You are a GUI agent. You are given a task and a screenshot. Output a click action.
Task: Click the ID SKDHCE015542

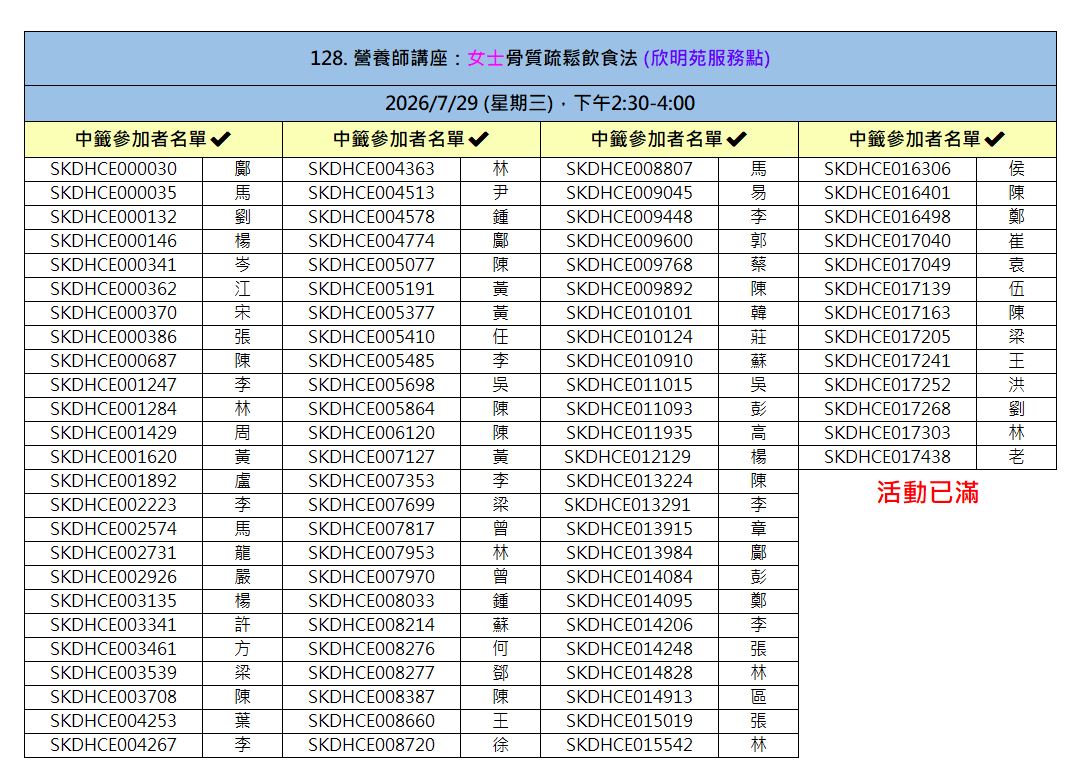[x=629, y=745]
